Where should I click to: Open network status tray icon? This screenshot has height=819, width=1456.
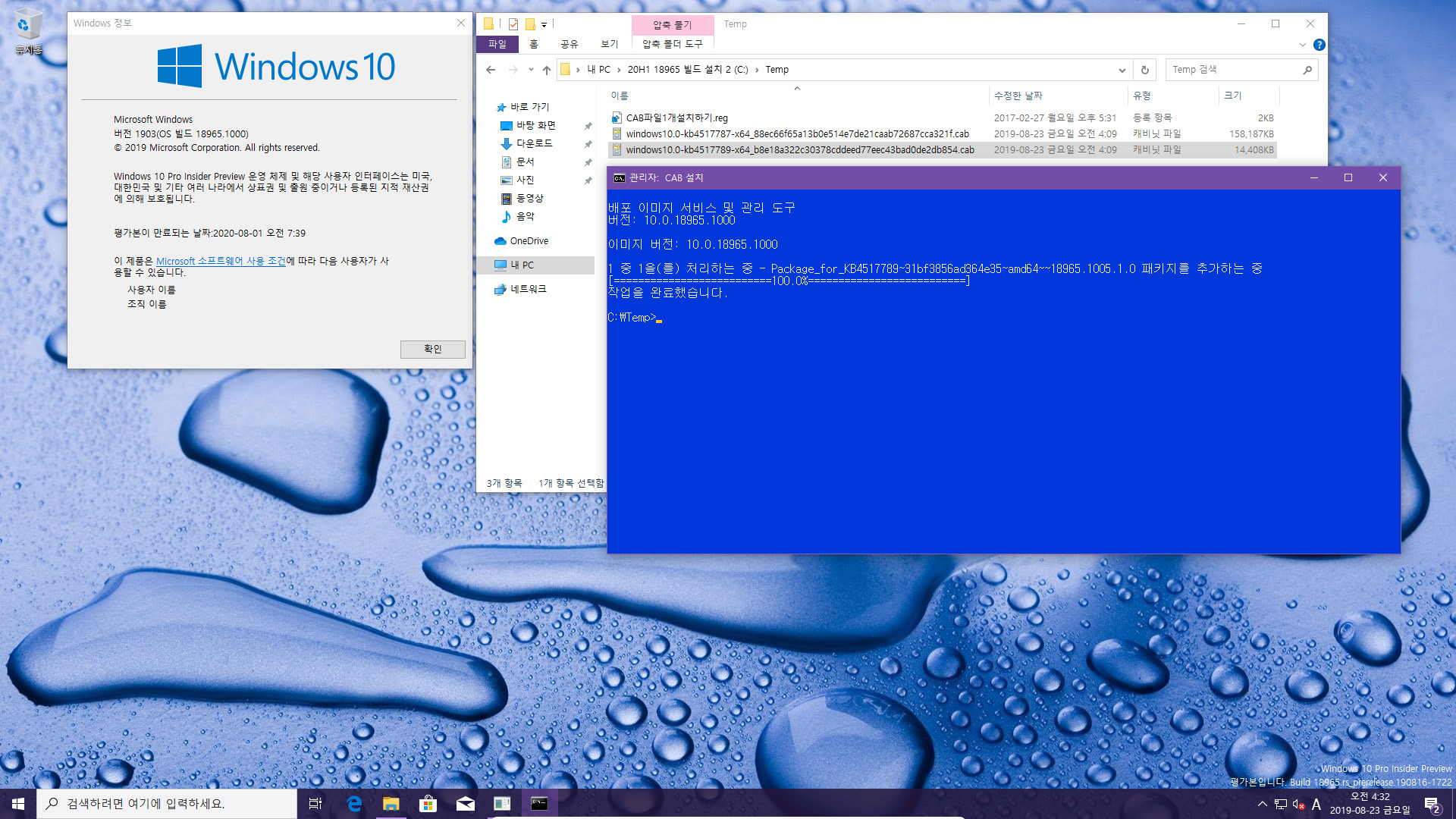[1281, 804]
